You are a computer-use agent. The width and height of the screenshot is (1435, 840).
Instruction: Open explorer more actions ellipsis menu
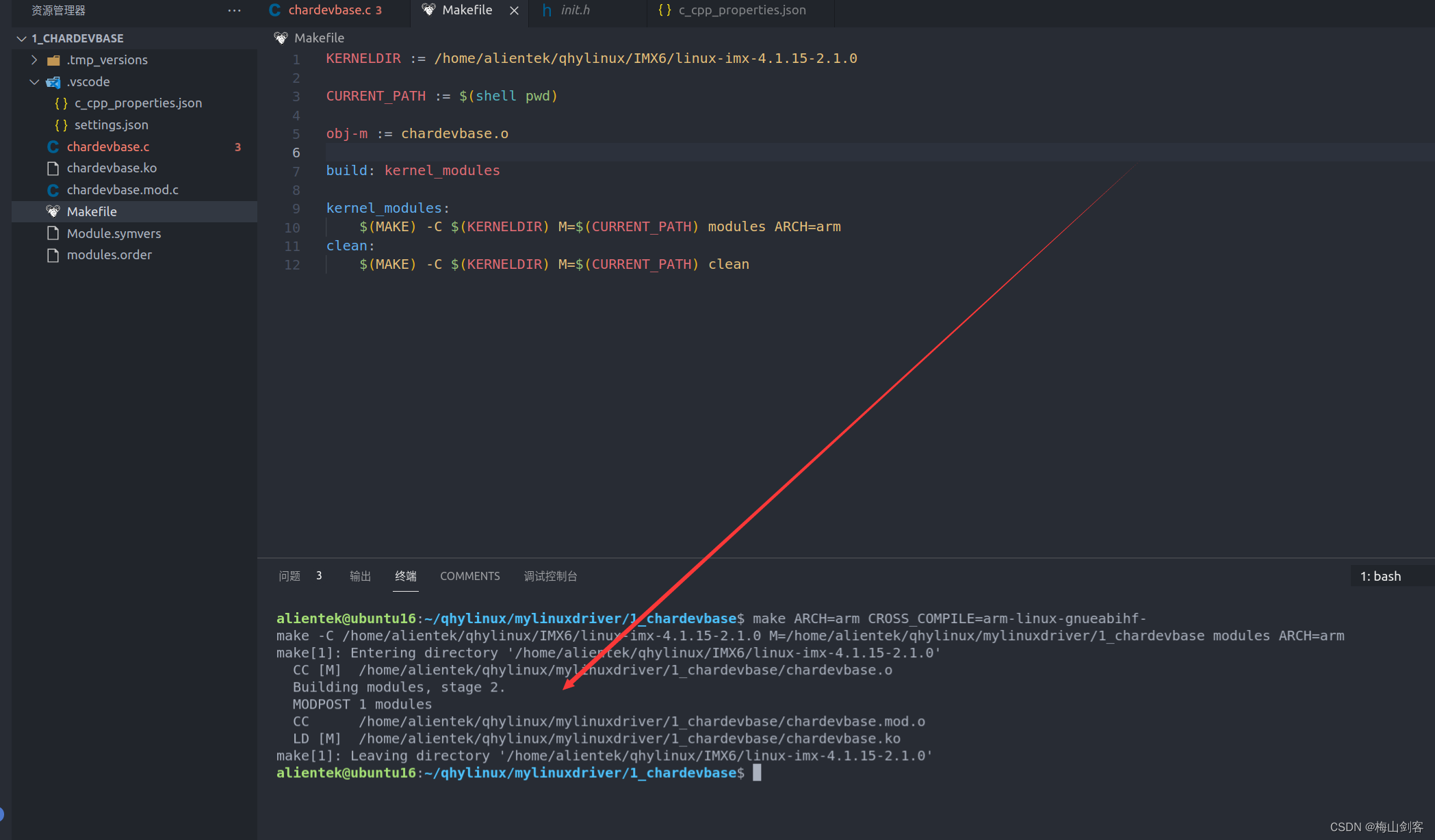click(x=234, y=10)
